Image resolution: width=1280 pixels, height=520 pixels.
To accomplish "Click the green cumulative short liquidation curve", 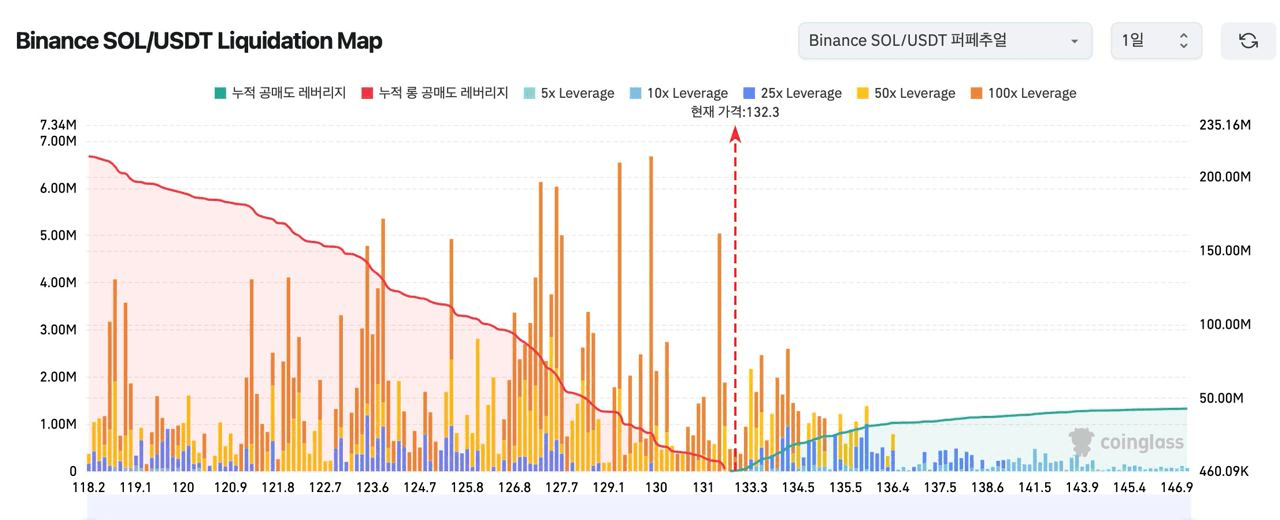I will point(1000,416).
